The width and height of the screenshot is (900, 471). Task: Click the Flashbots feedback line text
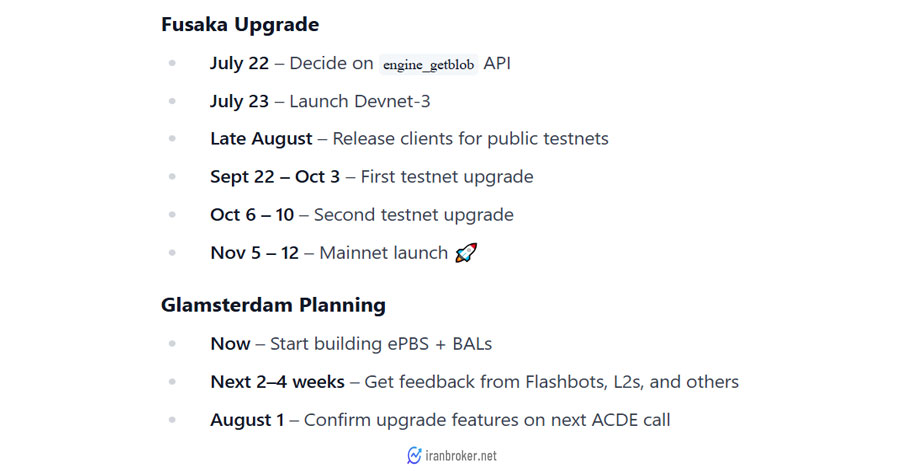click(552, 382)
